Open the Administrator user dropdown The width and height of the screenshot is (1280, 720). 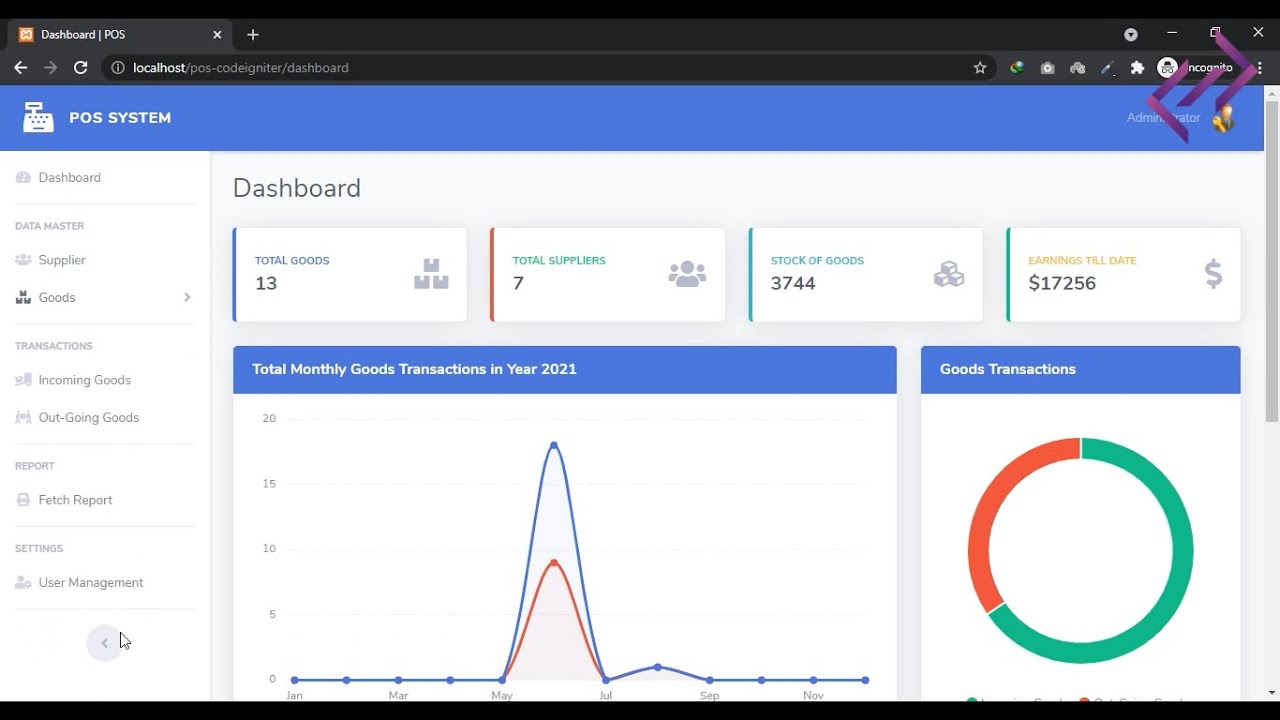click(x=1180, y=118)
